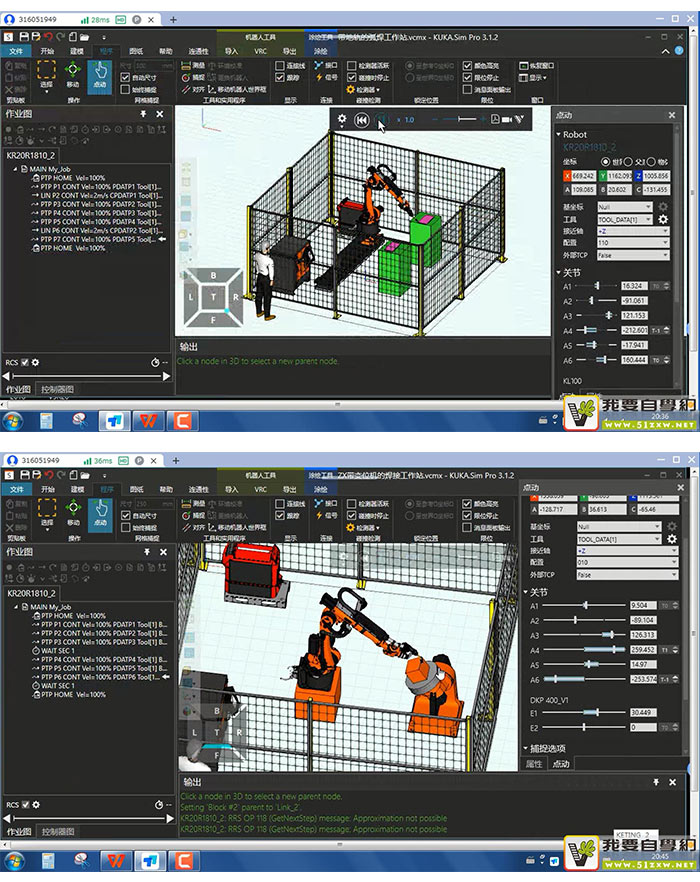Click tool settings gear beside TOOL_DATA[1] in upper window
Viewport: 700px width, 882px height.
[663, 219]
